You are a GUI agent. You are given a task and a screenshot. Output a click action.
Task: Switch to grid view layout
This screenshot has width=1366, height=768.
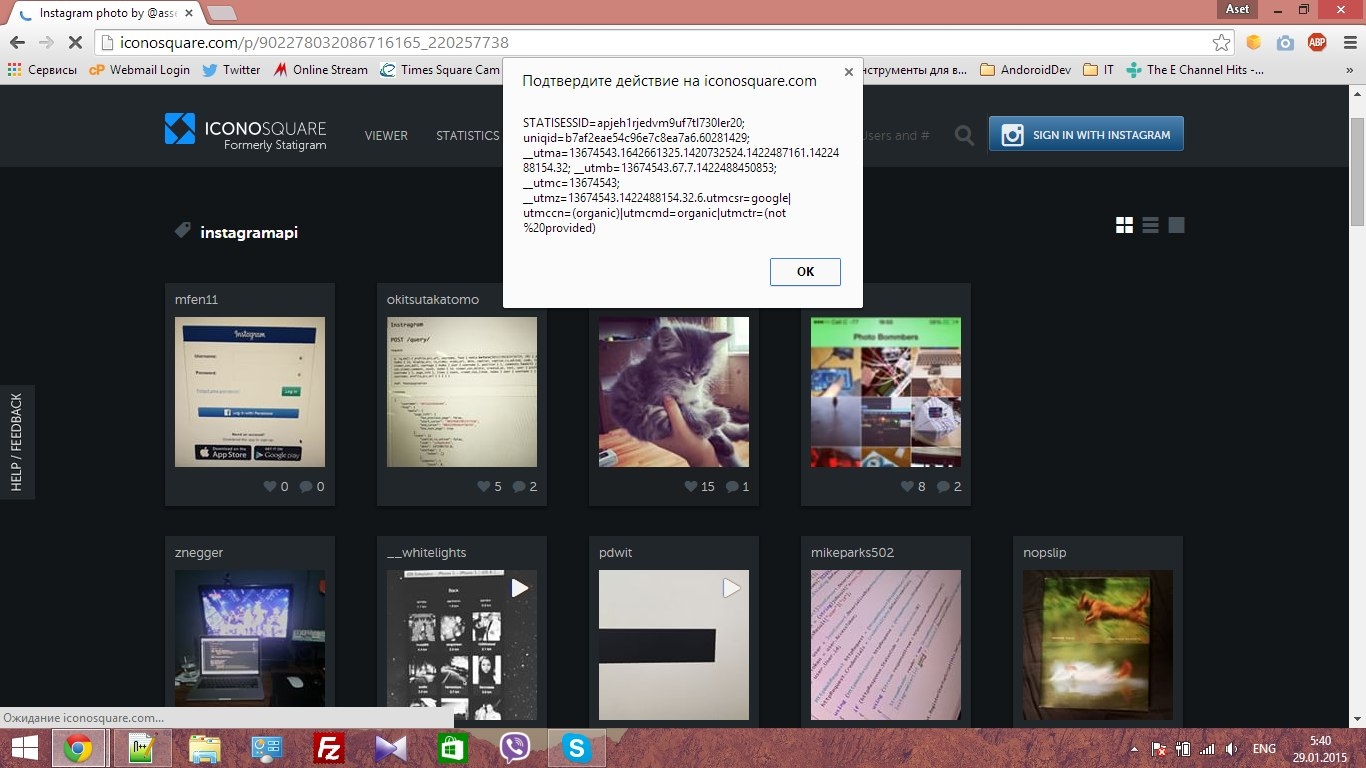pos(1124,225)
